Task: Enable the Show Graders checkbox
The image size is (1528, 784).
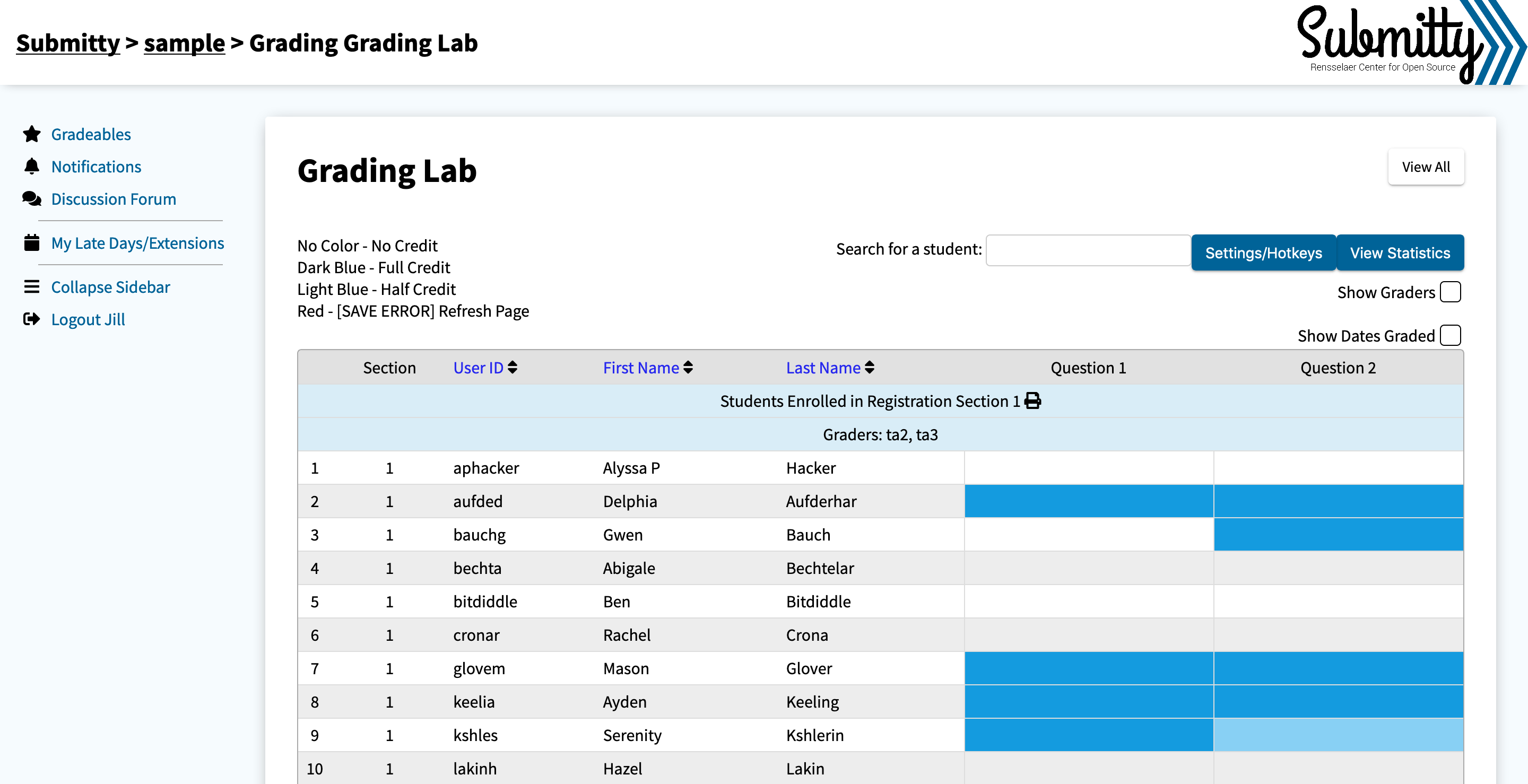Action: (1451, 292)
